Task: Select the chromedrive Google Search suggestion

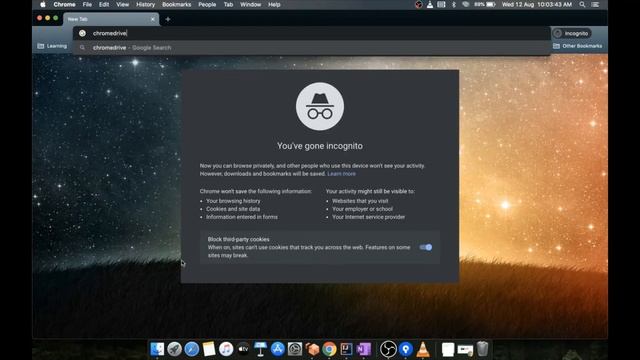Action: click(311, 48)
